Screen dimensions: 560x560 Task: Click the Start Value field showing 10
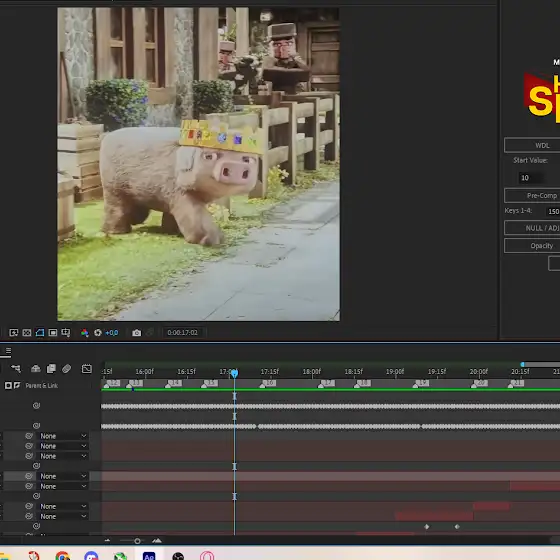531,178
